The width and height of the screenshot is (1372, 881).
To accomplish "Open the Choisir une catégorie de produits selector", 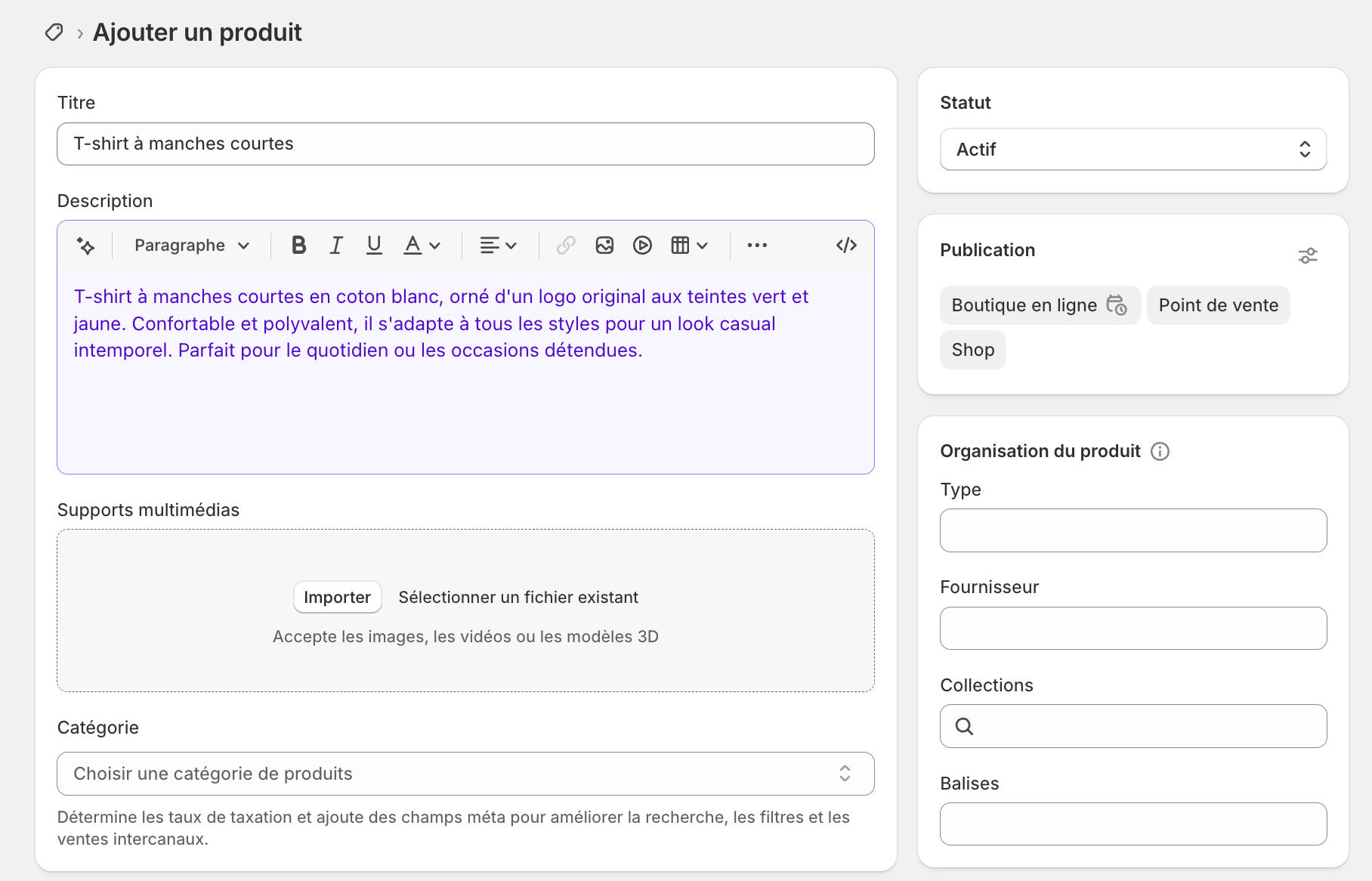I will [465, 774].
